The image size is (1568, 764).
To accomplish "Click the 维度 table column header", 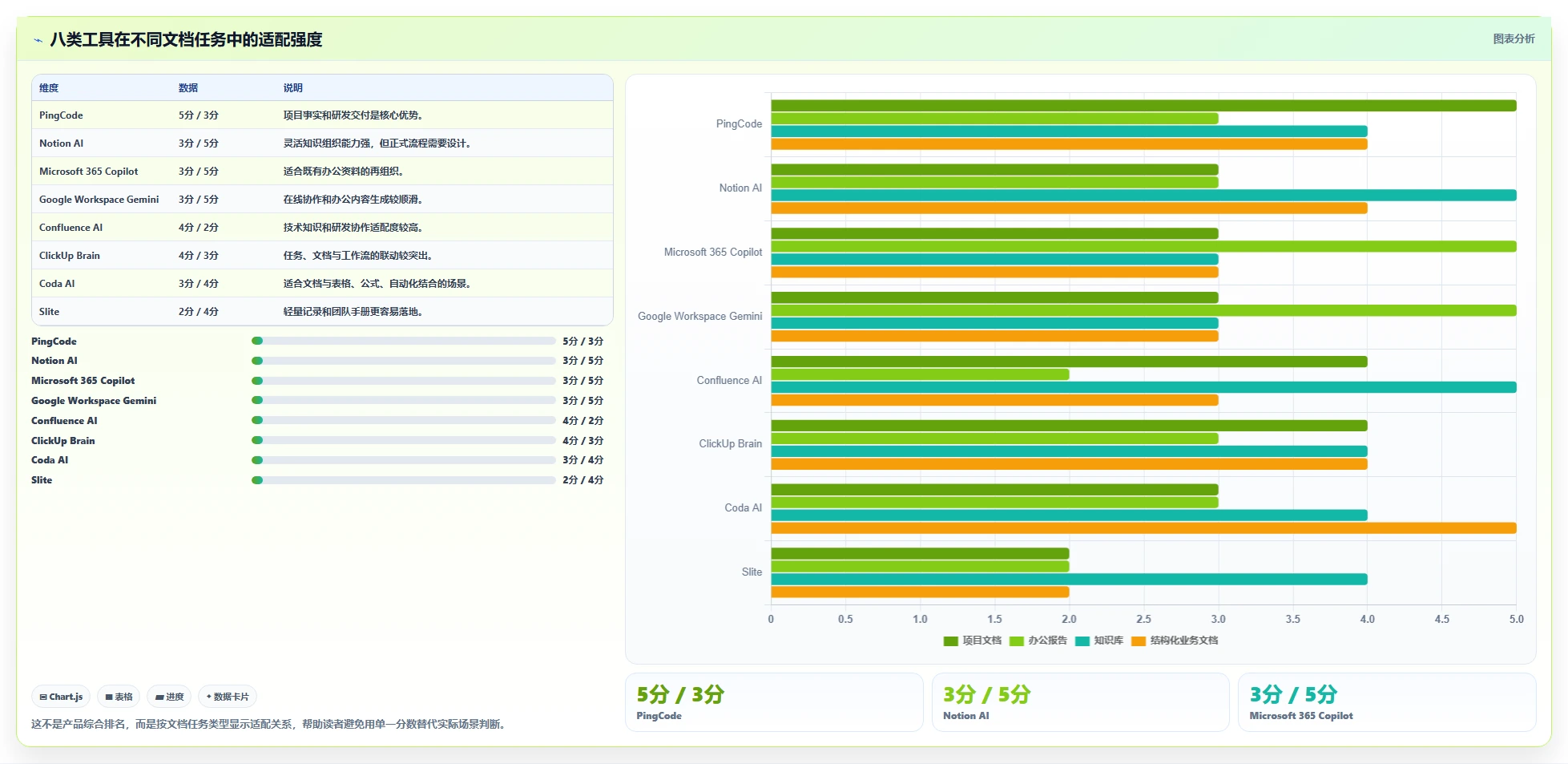I will pos(49,88).
